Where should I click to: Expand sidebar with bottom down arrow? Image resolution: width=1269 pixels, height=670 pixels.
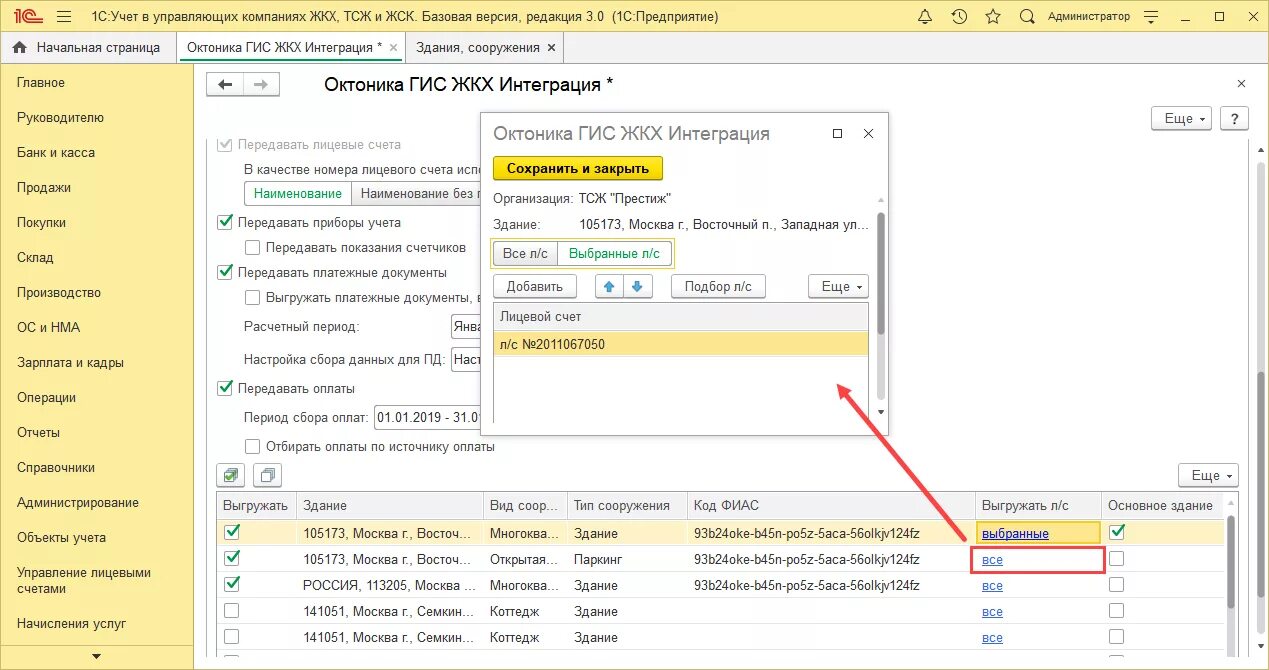[97, 656]
